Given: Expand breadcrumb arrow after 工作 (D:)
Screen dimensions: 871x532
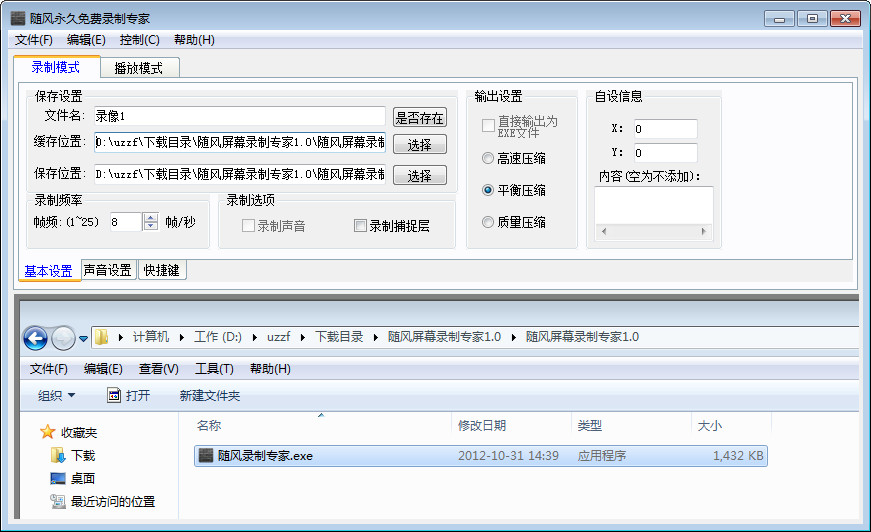Looking at the screenshot, I should 254,337.
